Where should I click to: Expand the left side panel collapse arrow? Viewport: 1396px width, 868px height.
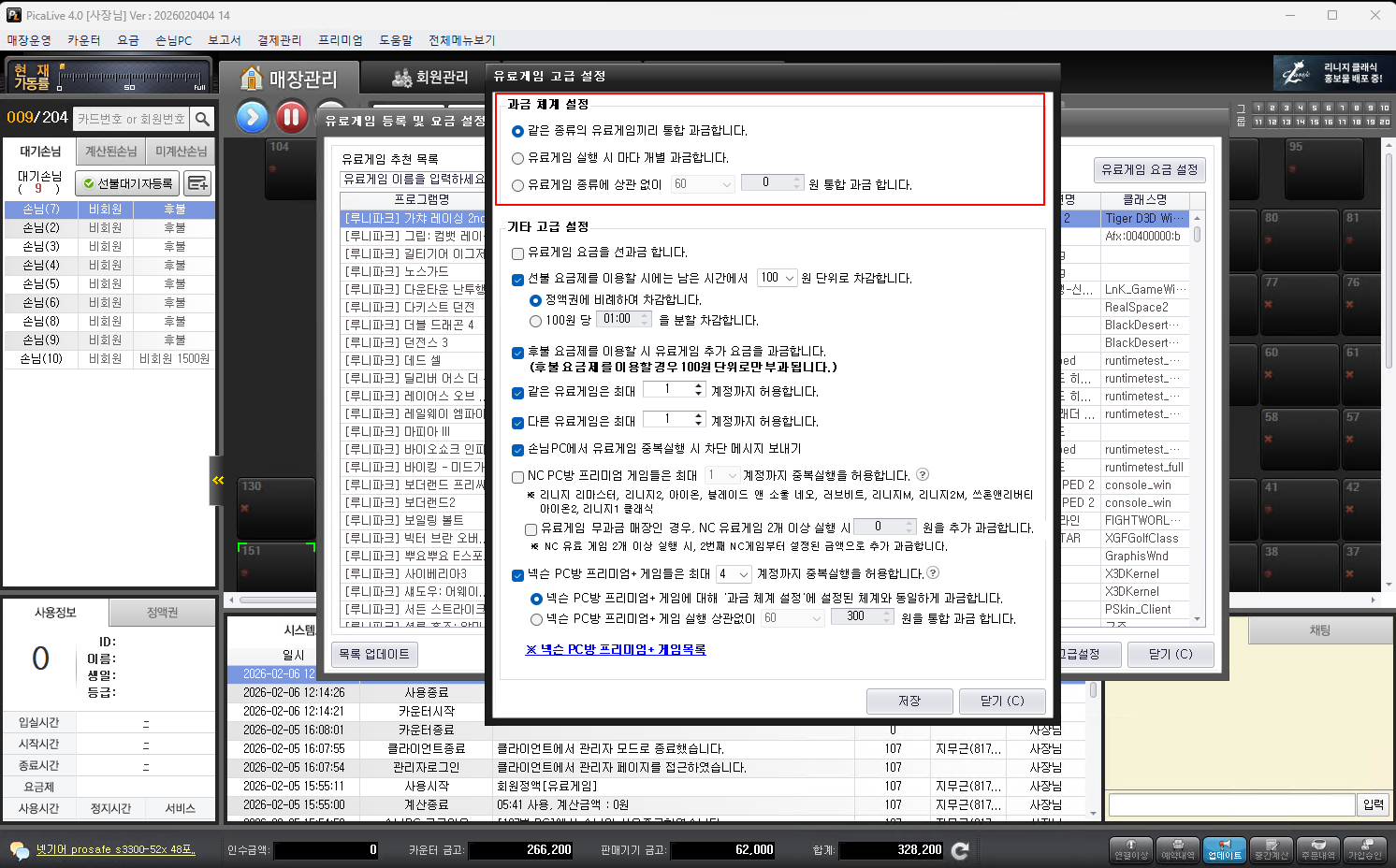(217, 480)
